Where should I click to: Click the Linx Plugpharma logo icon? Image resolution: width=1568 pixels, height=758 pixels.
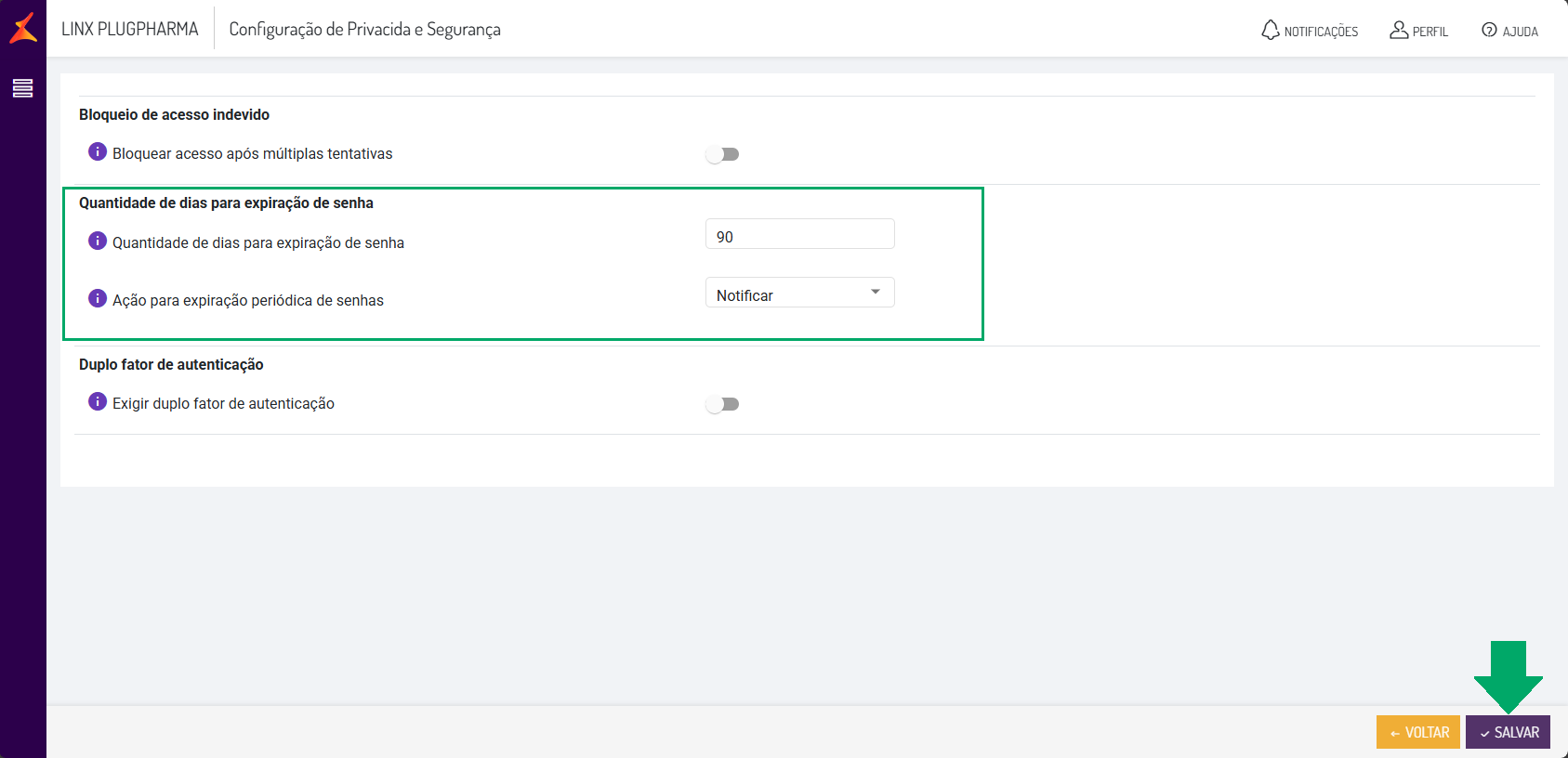coord(23,28)
